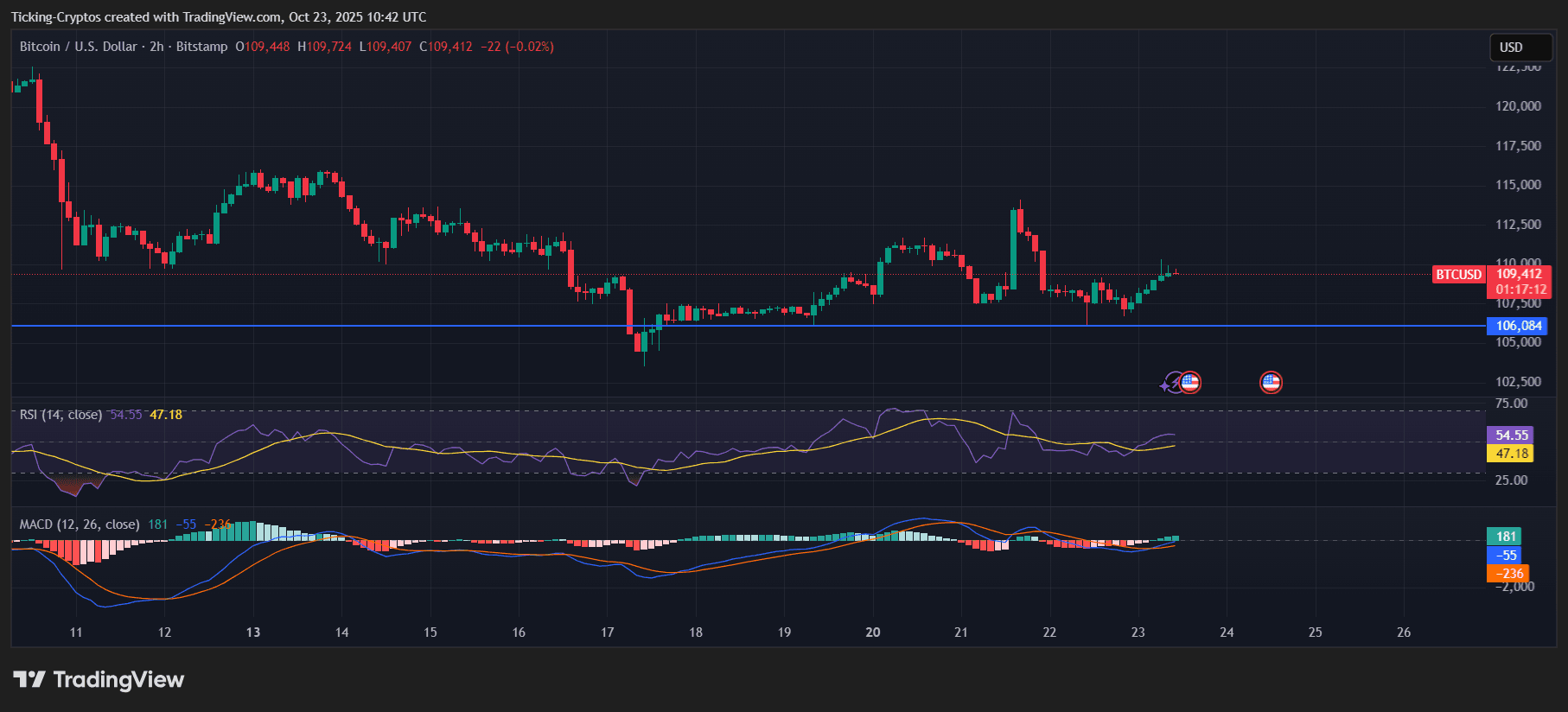Click the RSI (14, close) indicator legend
Image resolution: width=1568 pixels, height=712 pixels.
click(61, 415)
